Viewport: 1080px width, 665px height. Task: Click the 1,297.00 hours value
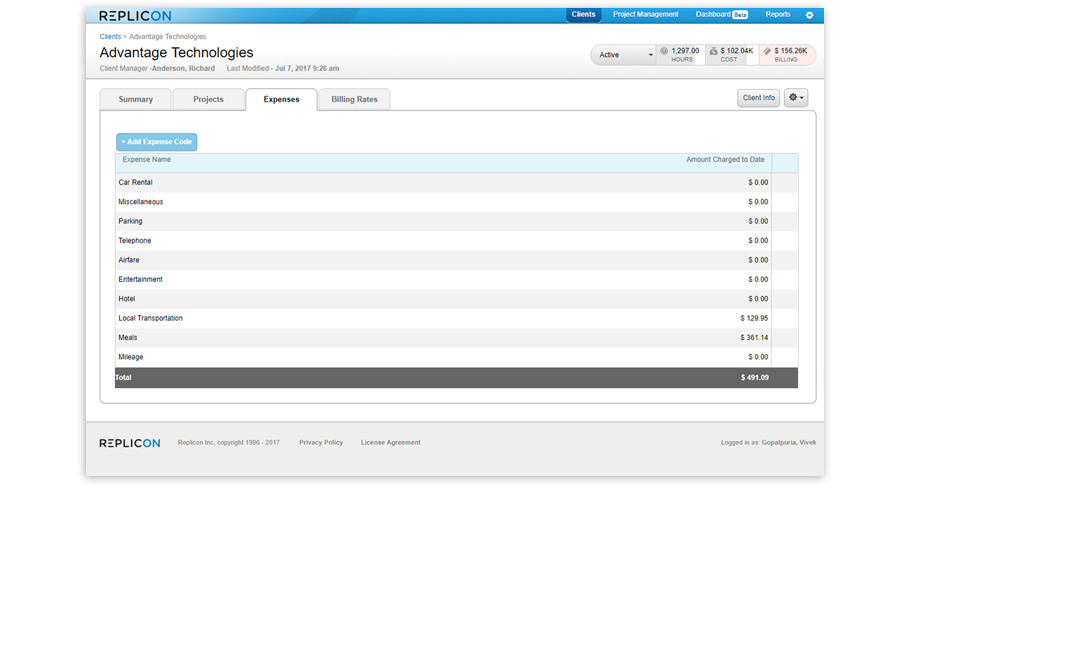[x=685, y=51]
